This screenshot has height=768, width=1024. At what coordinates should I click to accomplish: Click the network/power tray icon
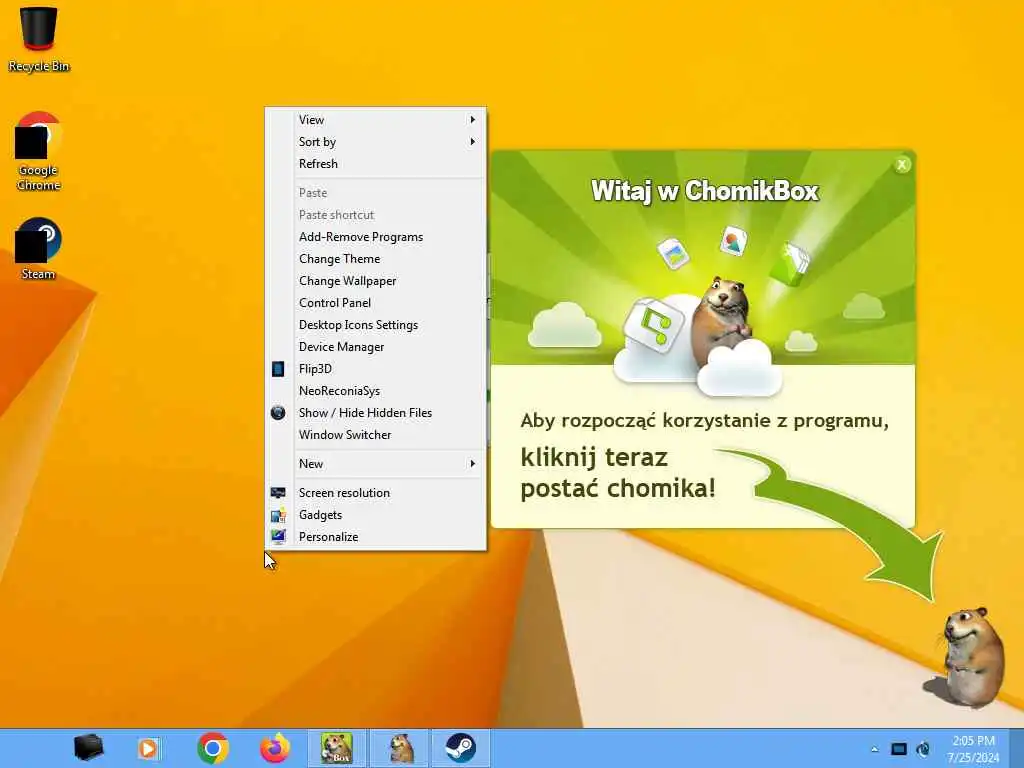(x=923, y=749)
